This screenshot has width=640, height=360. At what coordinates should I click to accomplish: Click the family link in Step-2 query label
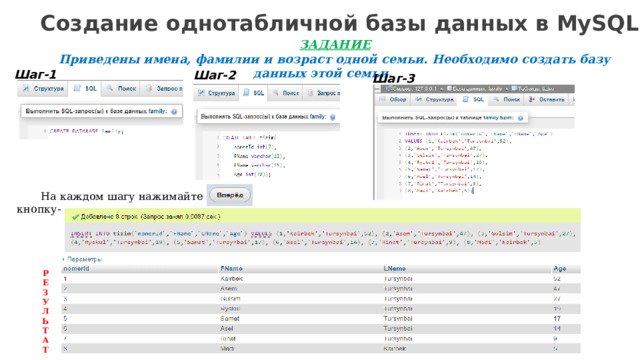pos(318,117)
